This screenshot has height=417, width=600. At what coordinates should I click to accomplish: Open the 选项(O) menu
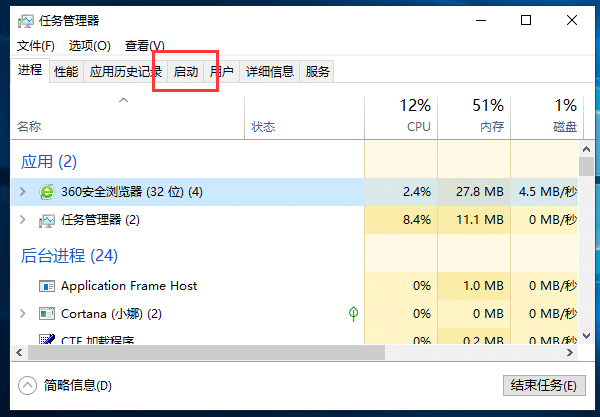click(90, 46)
